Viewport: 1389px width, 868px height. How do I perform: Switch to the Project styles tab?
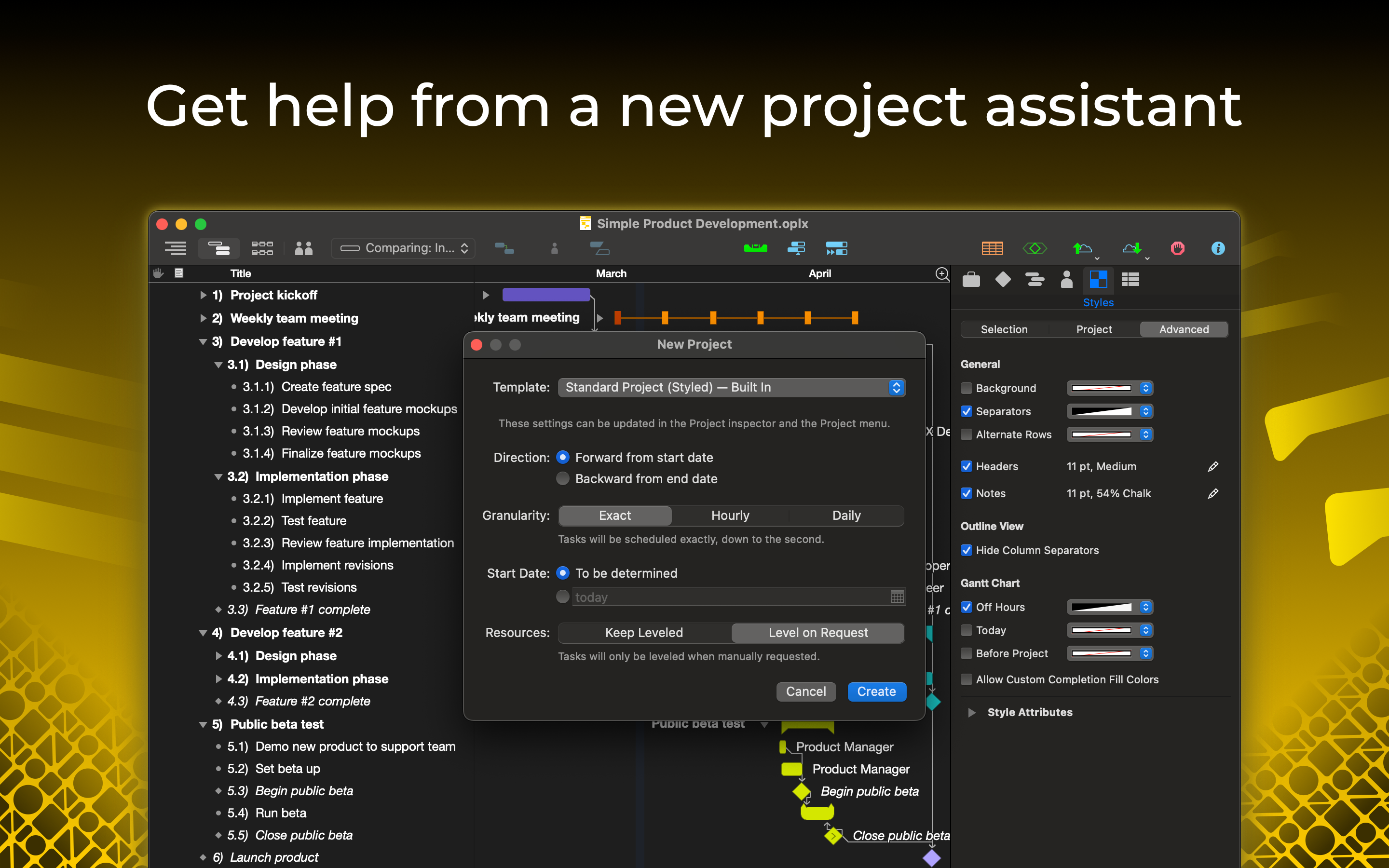tap(1094, 329)
